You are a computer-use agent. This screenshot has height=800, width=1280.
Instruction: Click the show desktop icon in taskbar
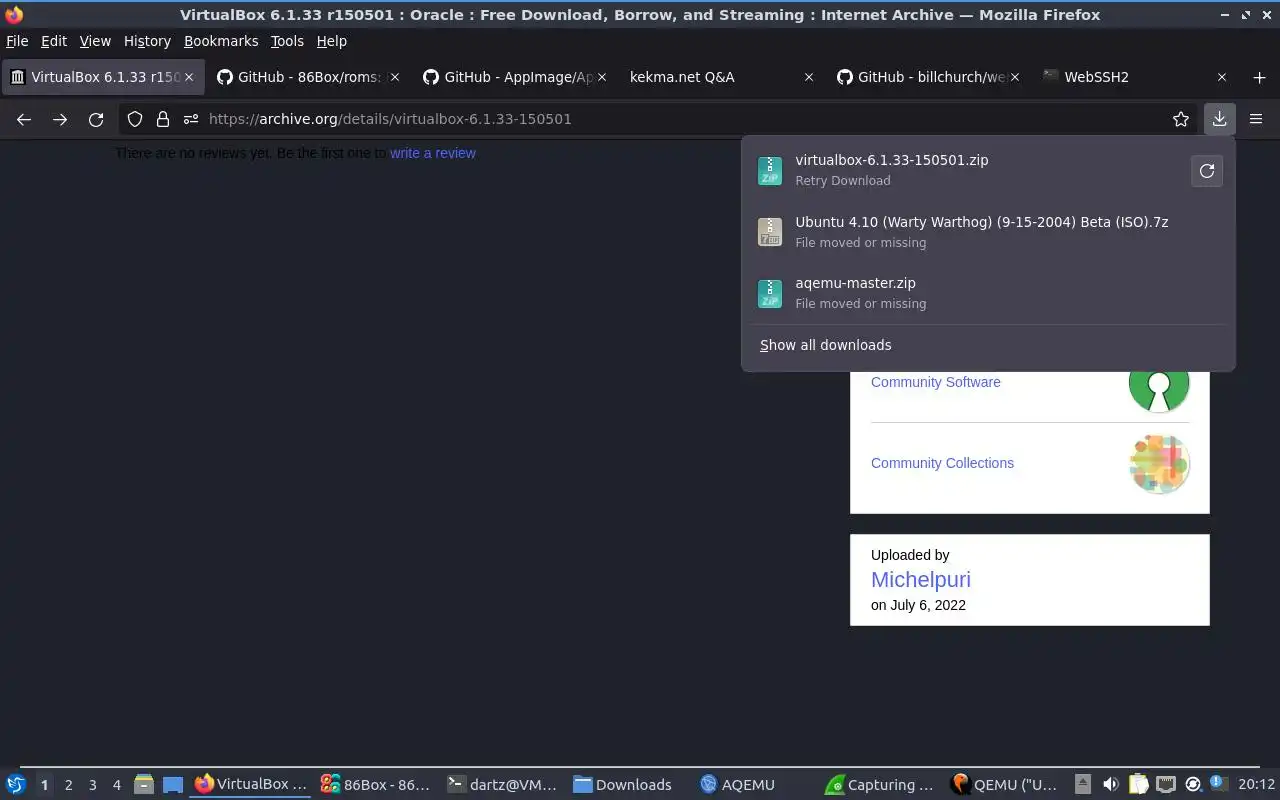[x=173, y=785]
